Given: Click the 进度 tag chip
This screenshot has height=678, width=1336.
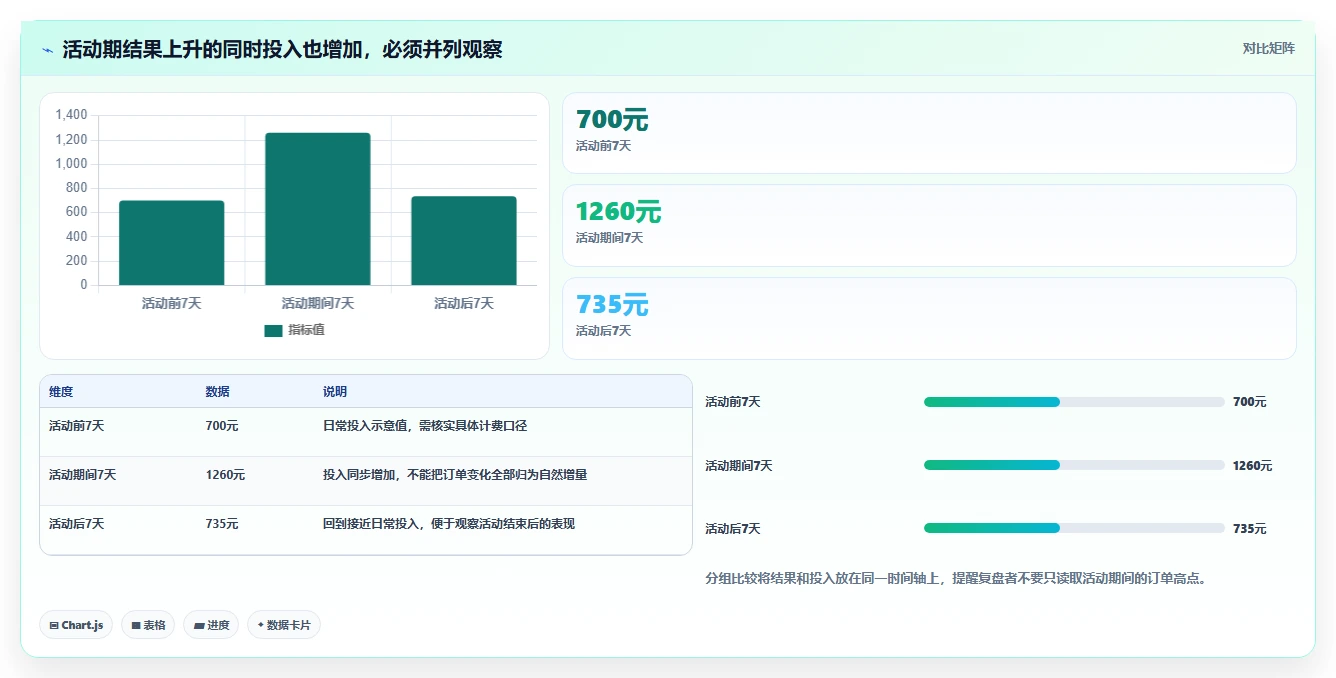Looking at the screenshot, I should 211,625.
